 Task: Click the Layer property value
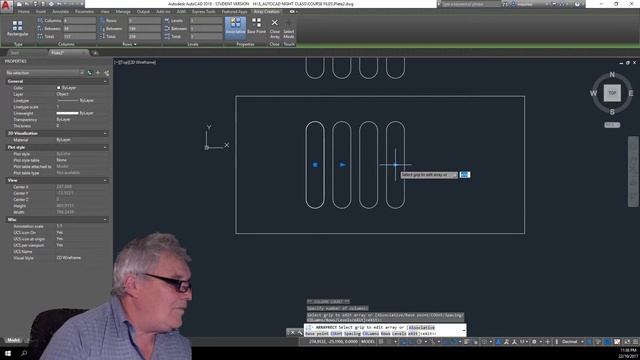coord(62,94)
